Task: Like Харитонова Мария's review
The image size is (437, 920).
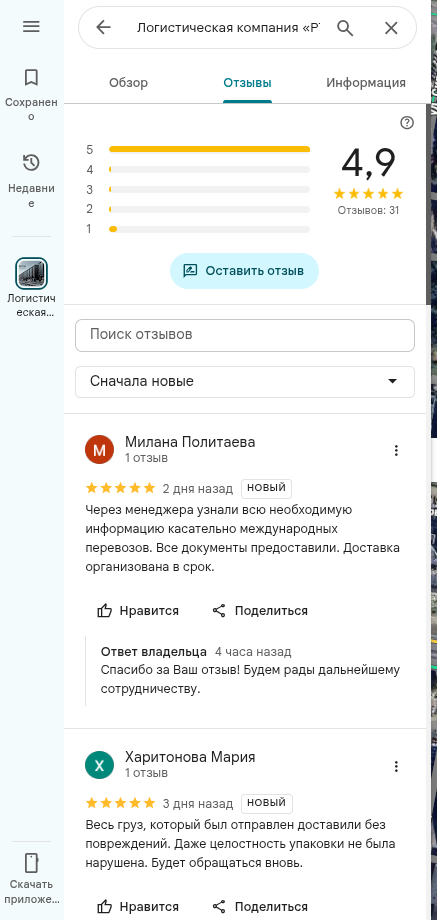Action: point(138,907)
